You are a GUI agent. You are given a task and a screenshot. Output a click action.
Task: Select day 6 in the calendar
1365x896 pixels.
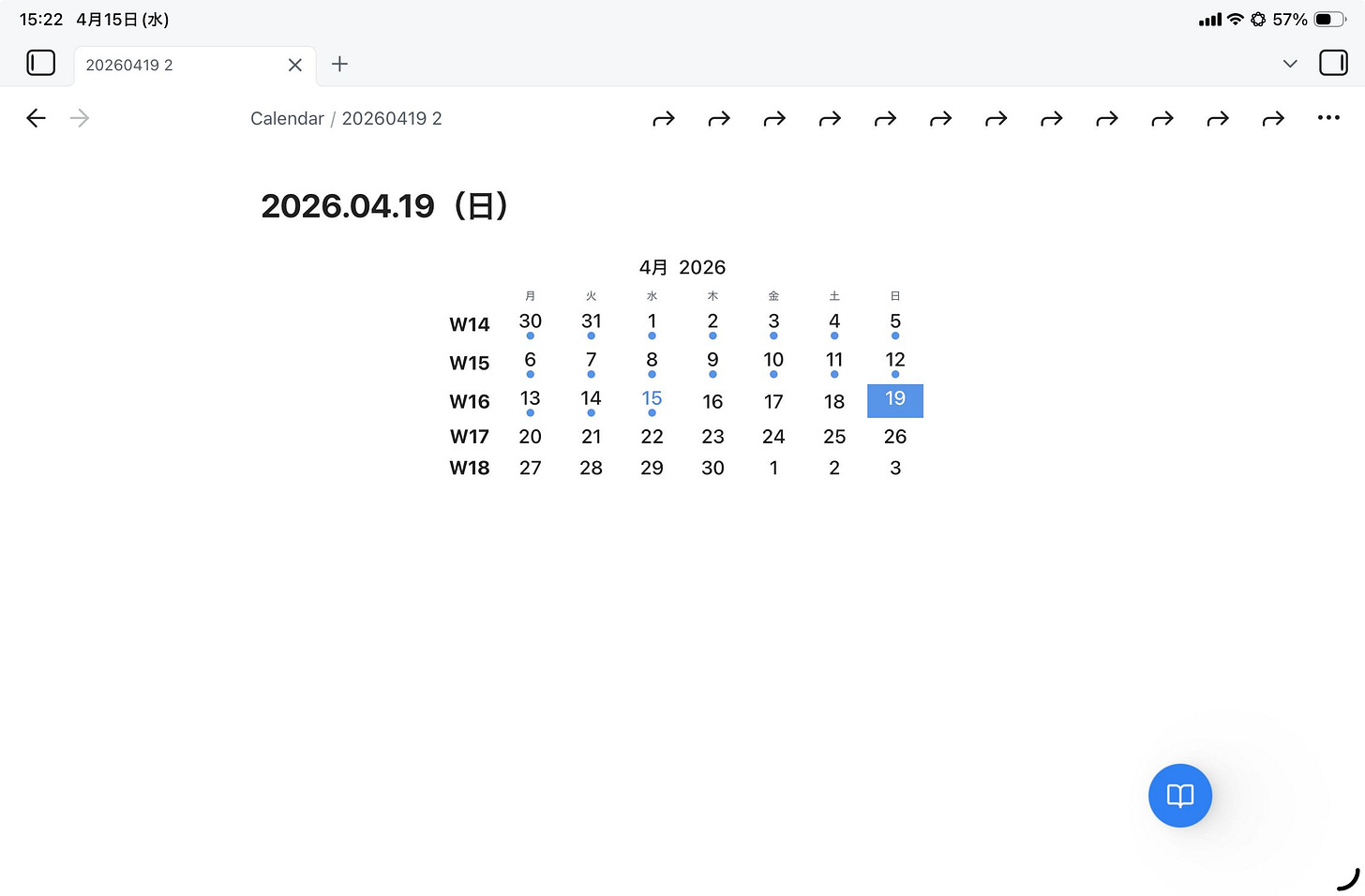531,363
